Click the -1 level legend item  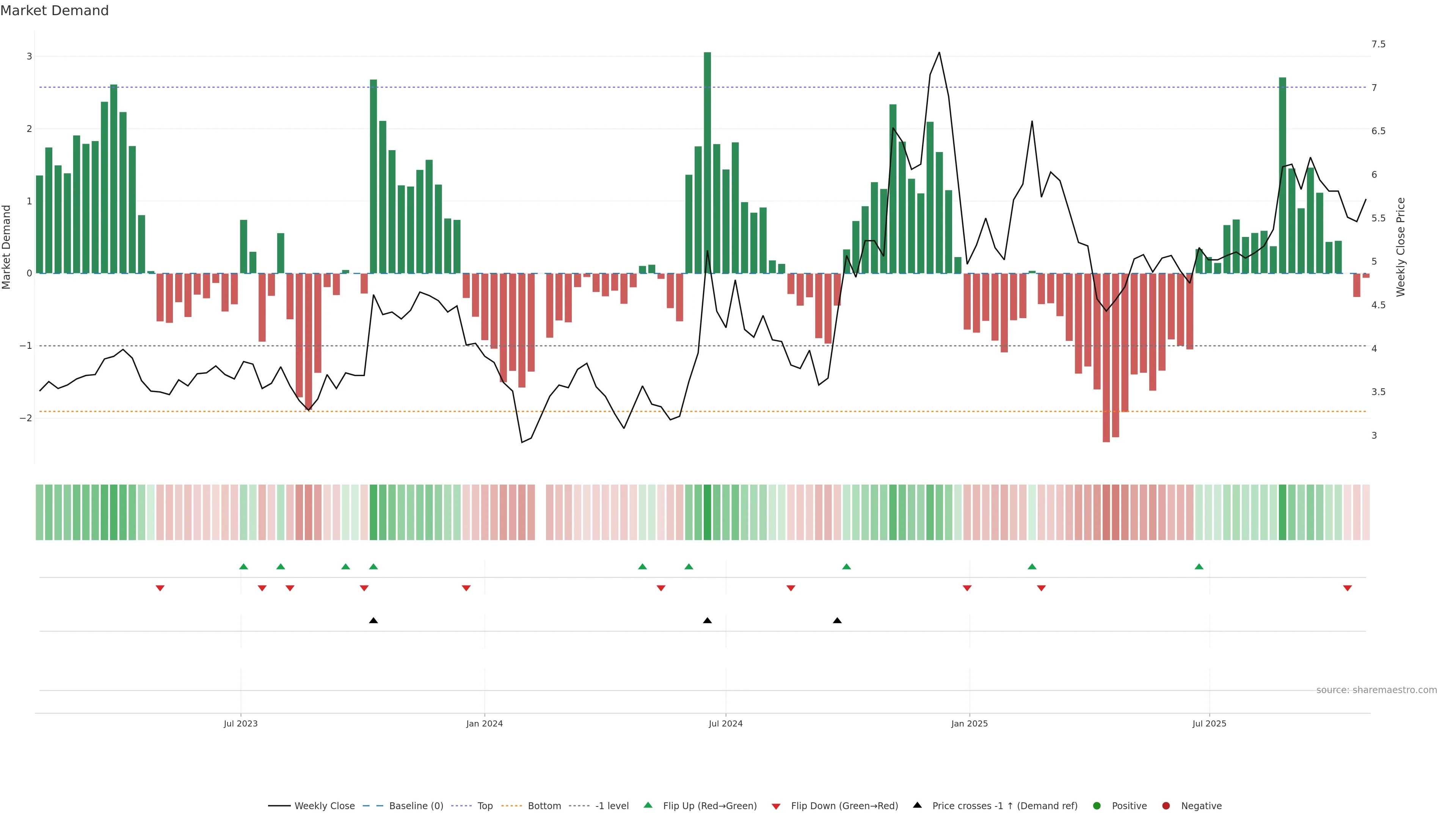point(612,805)
